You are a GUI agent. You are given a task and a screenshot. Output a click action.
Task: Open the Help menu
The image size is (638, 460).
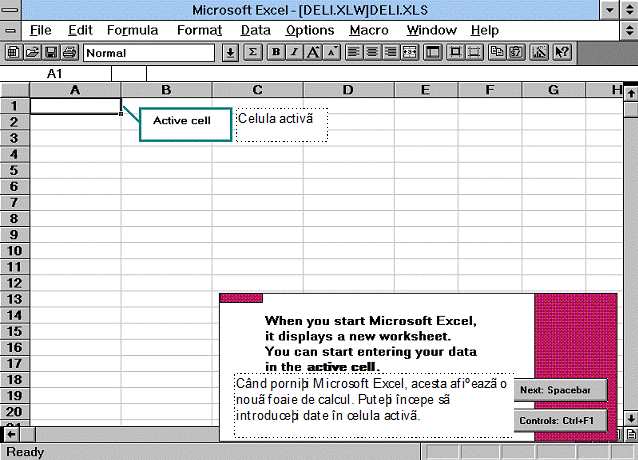485,30
